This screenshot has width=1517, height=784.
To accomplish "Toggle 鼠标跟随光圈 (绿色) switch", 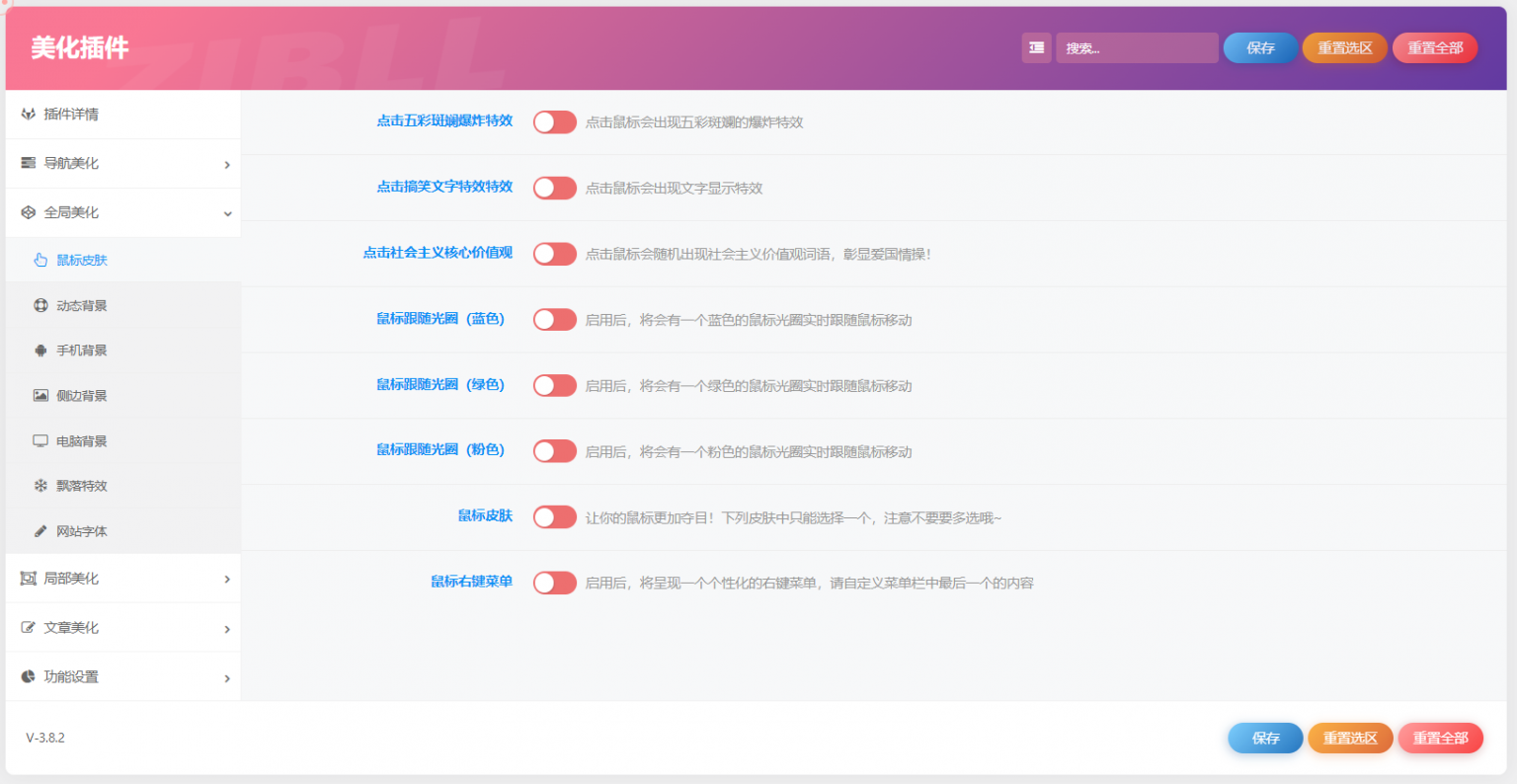I will (x=555, y=385).
